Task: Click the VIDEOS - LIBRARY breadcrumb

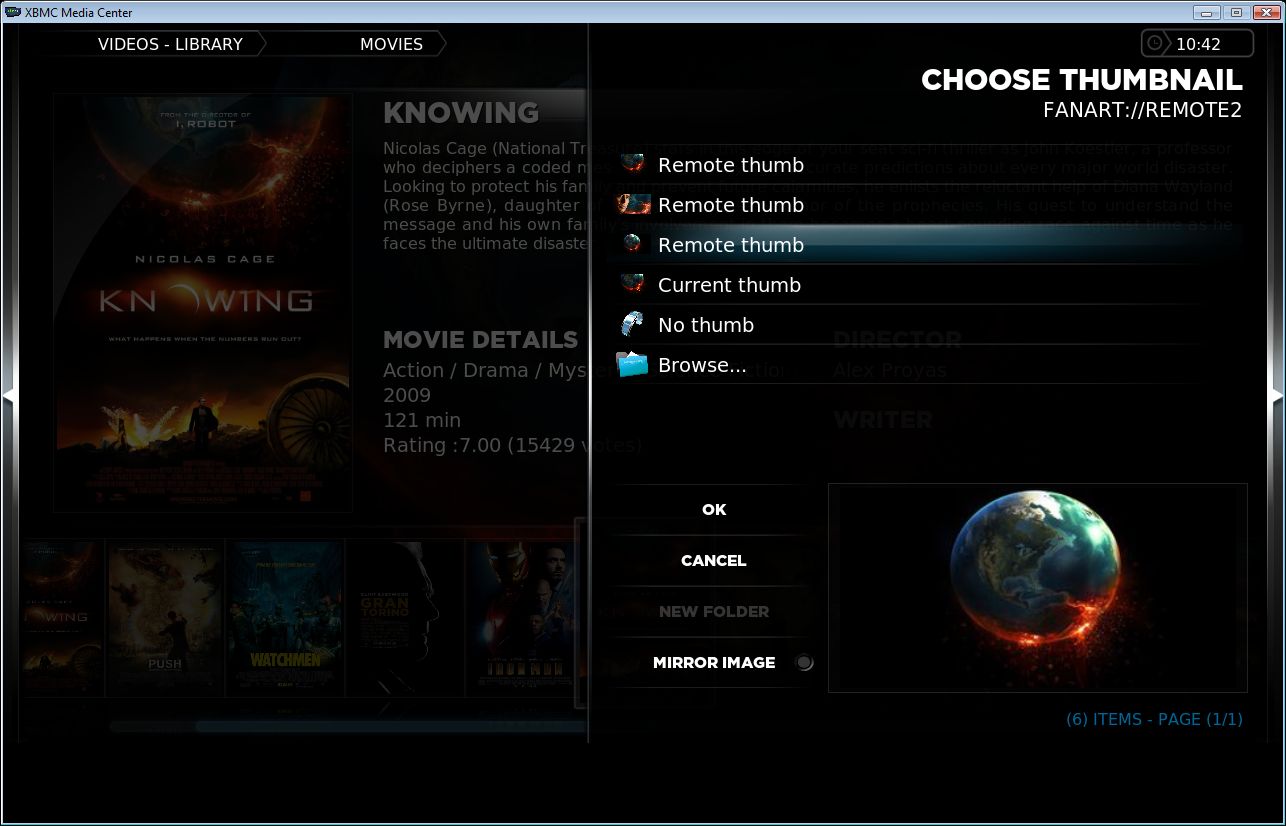Action: [x=169, y=43]
